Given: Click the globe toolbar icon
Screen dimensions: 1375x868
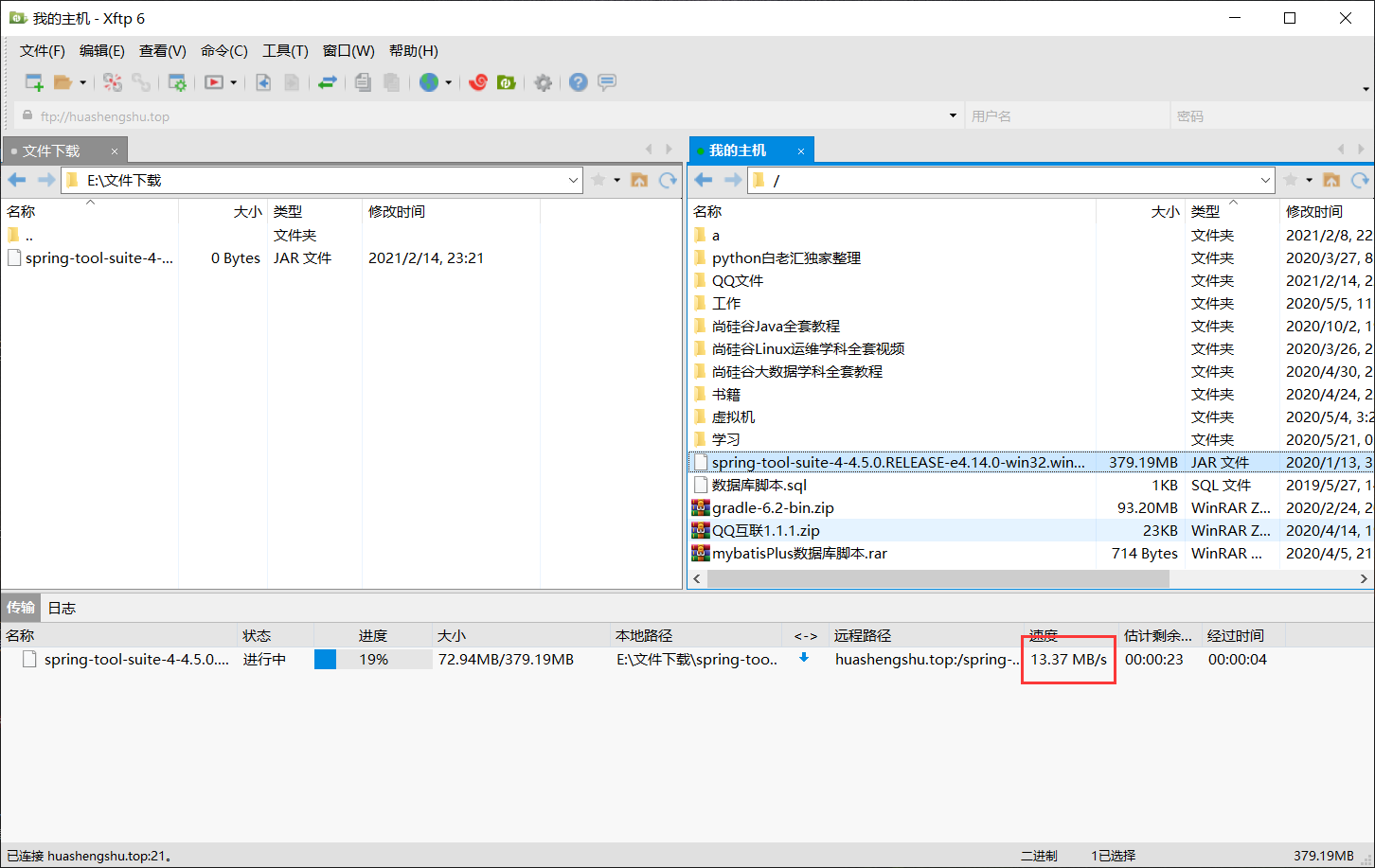Looking at the screenshot, I should coord(429,82).
